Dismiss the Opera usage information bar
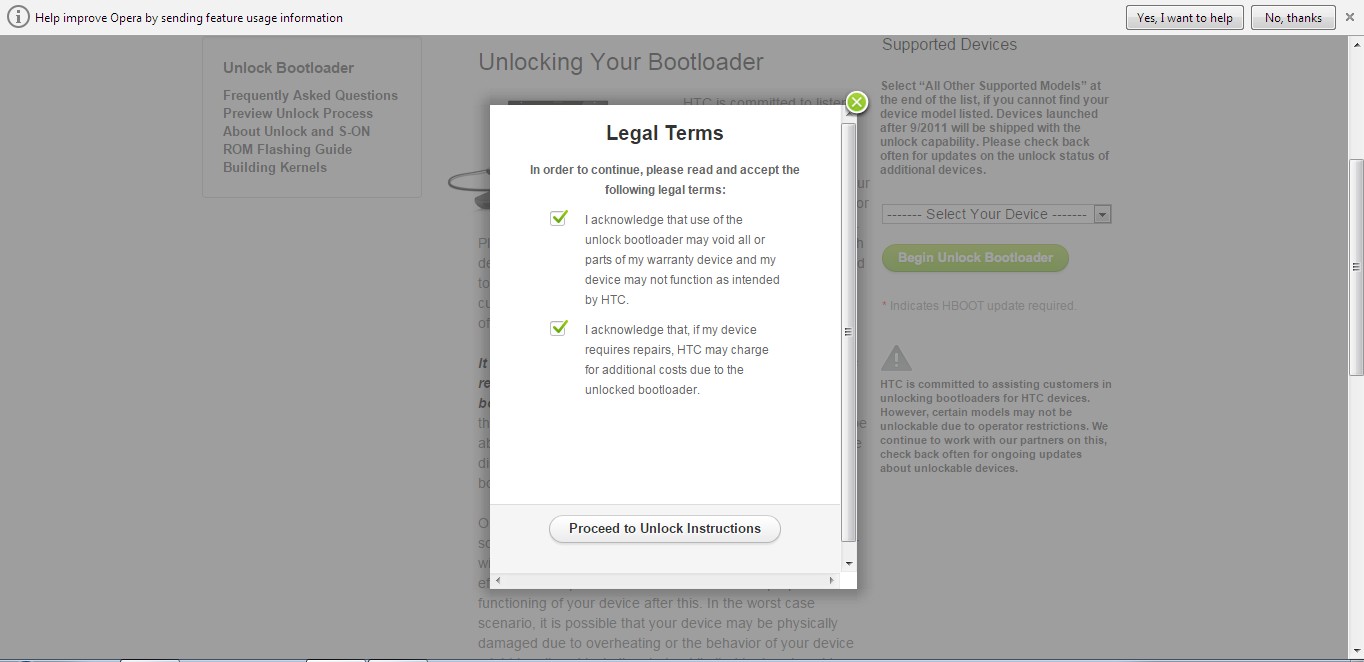Viewport: 1364px width, 662px height. click(x=1350, y=17)
